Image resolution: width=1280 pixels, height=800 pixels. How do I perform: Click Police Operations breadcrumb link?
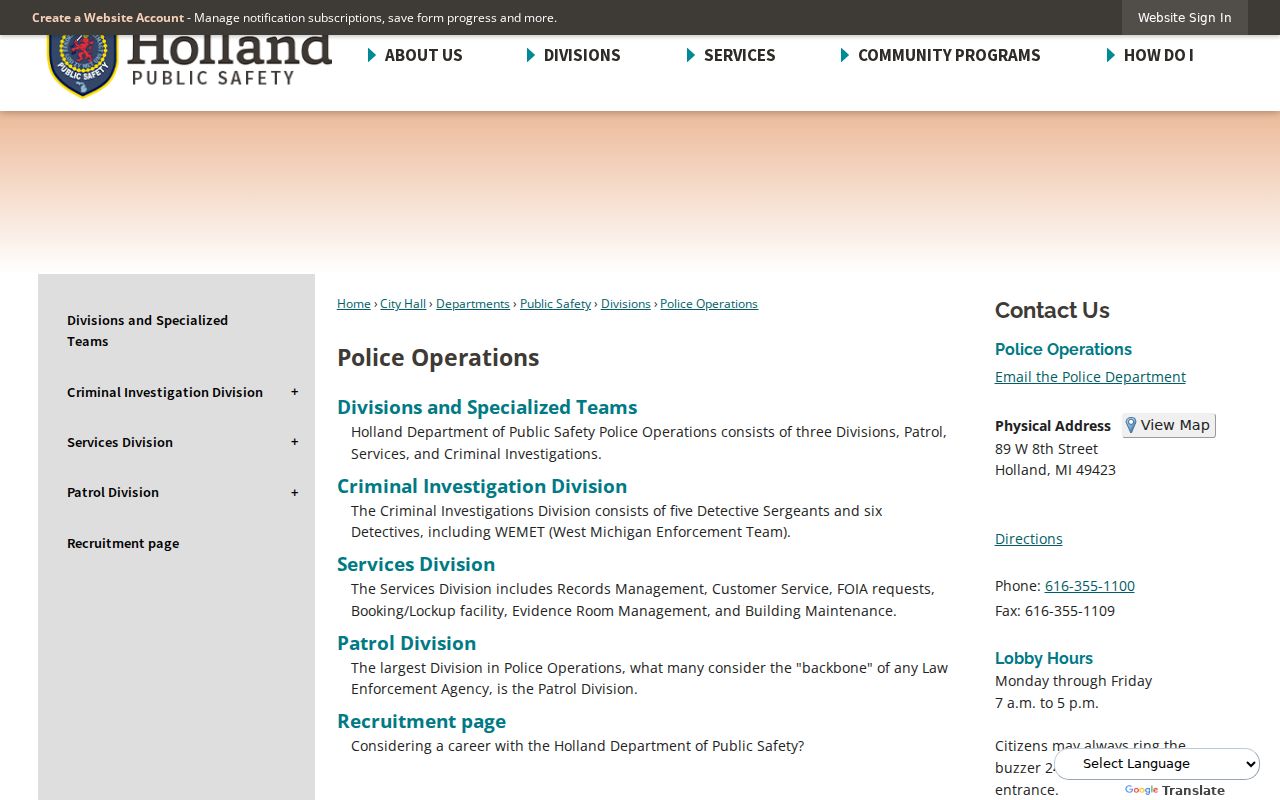coord(709,303)
